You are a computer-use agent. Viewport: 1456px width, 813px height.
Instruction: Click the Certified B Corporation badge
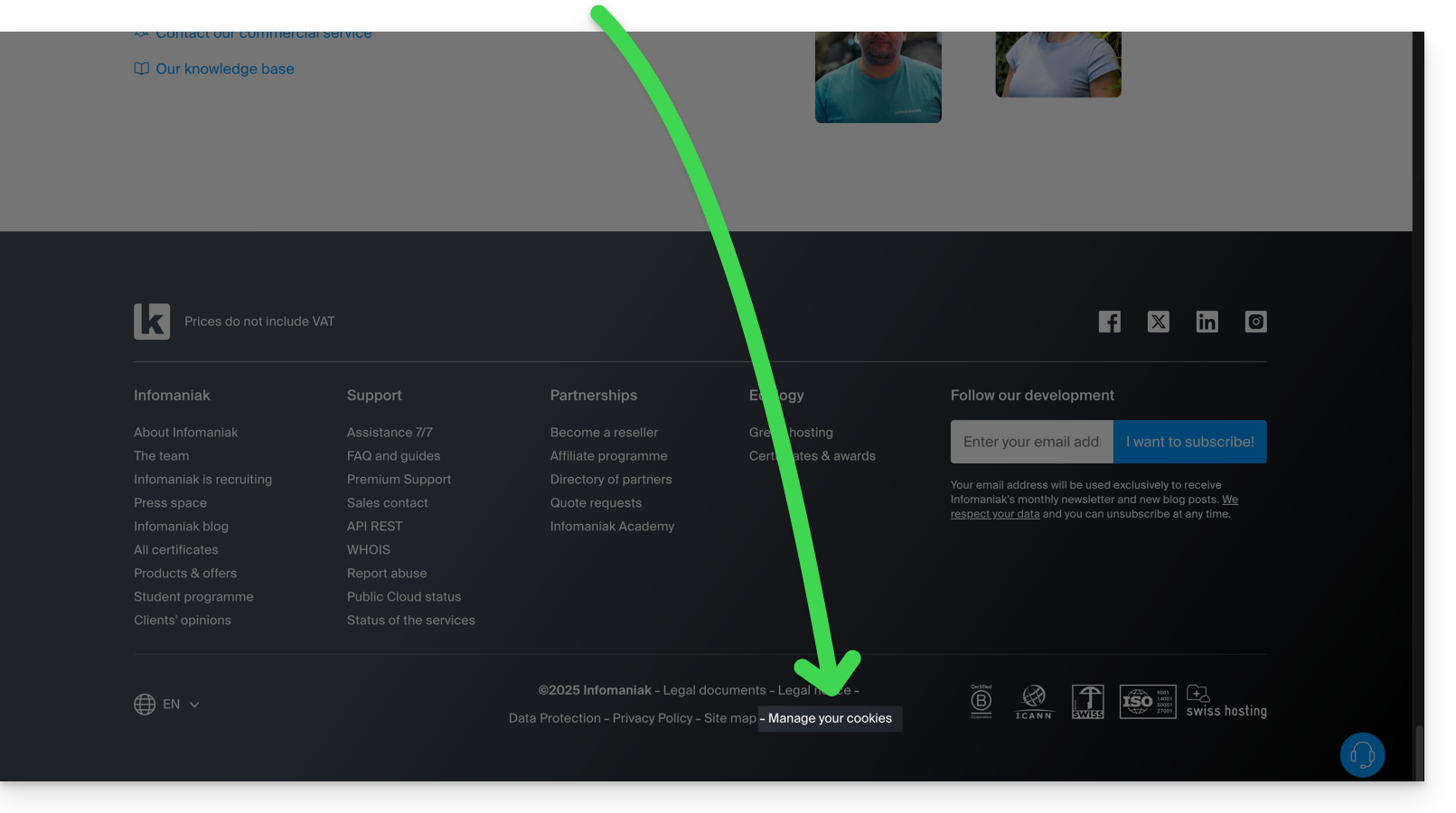click(x=982, y=702)
